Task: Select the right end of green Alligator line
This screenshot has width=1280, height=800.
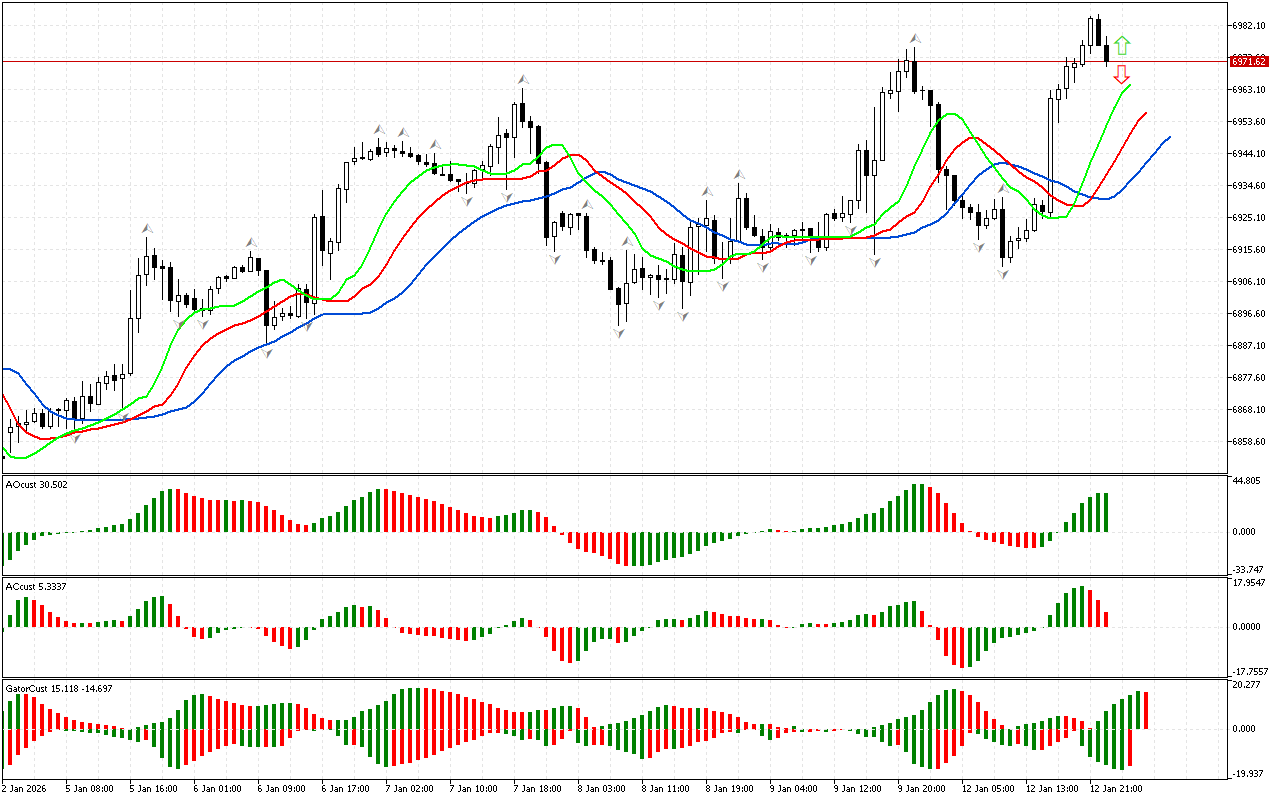Action: click(1130, 86)
